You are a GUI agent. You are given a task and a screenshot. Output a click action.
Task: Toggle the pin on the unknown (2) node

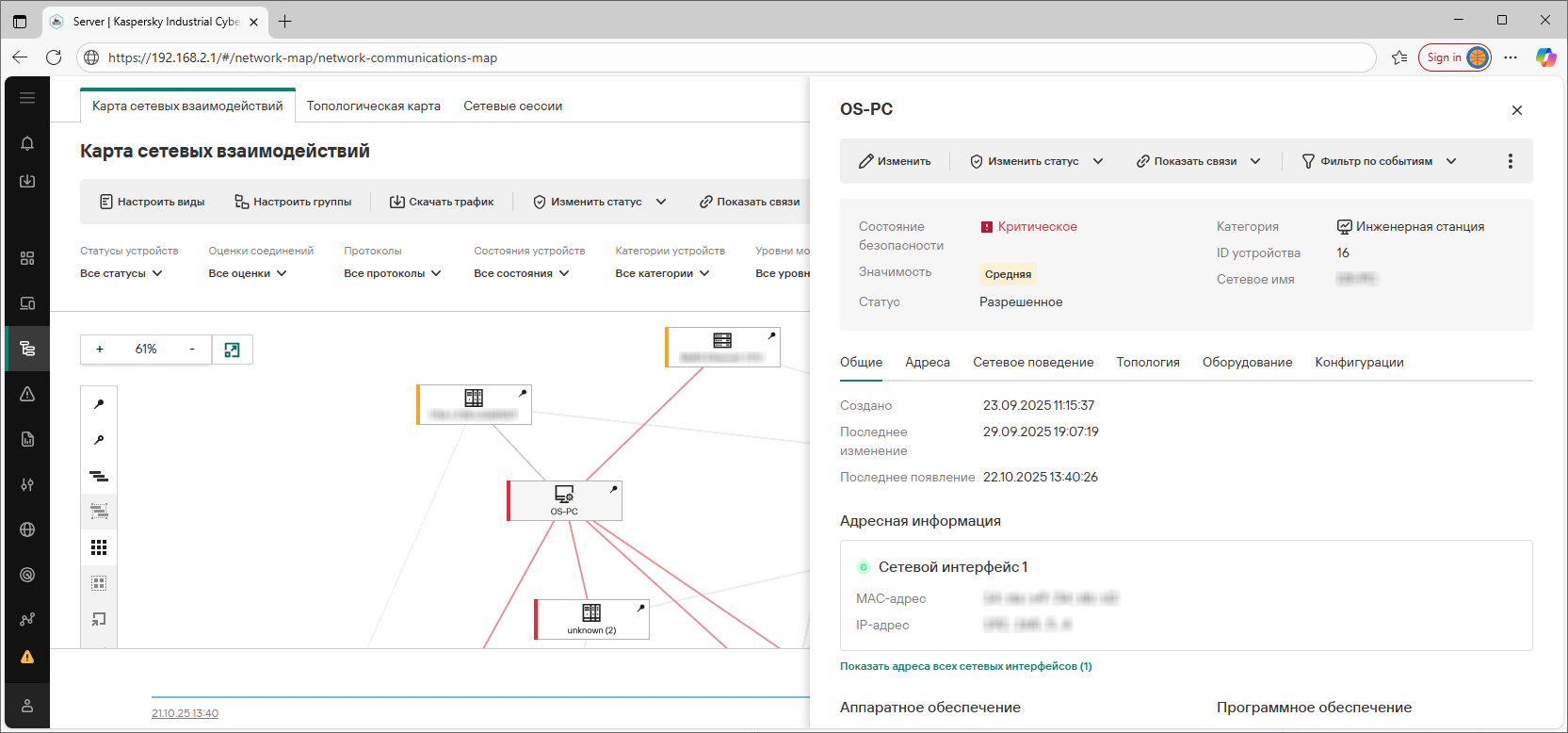(x=640, y=608)
